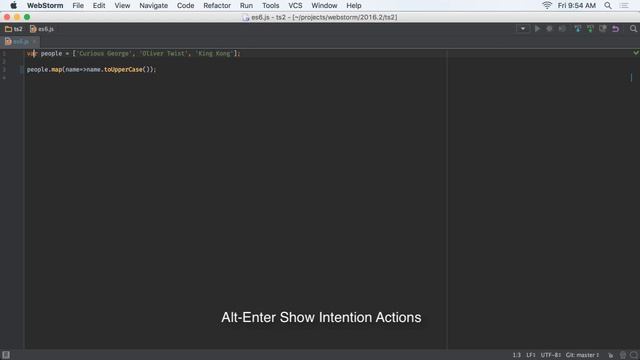The height and width of the screenshot is (360, 640).
Task: Click line number 1 in the gutter
Action: [x=4, y=53]
